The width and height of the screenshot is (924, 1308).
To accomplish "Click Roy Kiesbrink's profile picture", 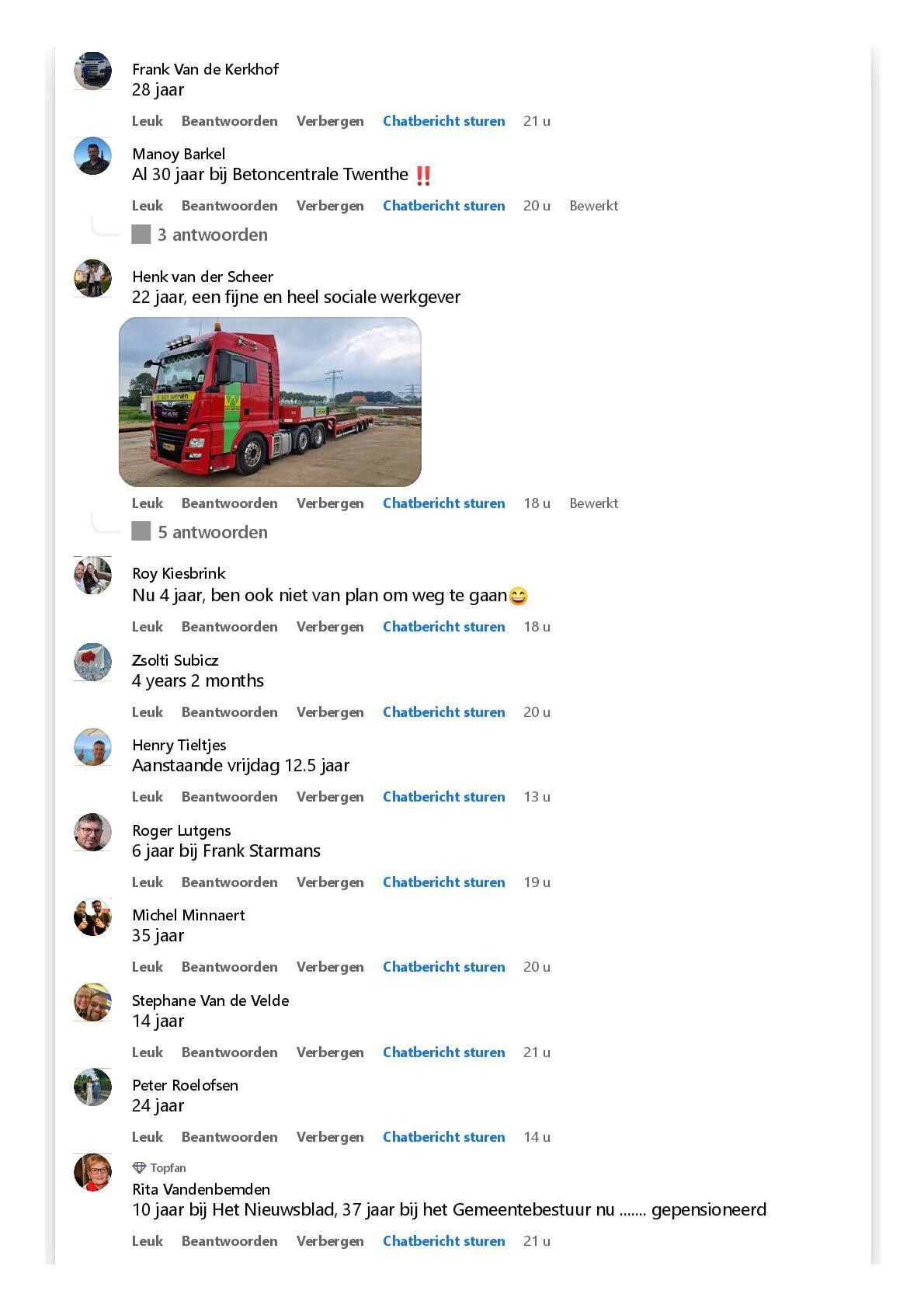I will [92, 576].
